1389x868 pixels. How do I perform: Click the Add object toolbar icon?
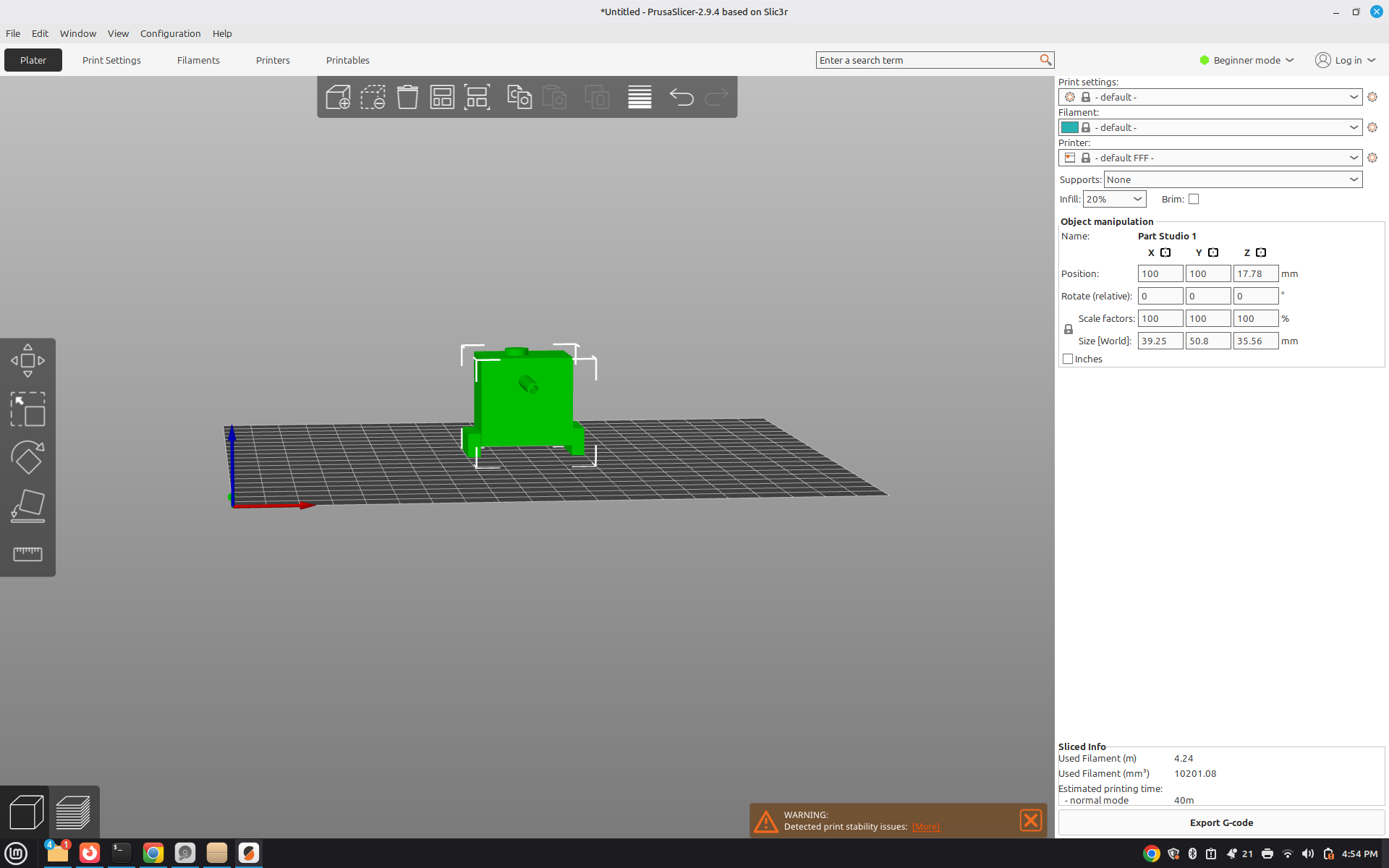338,97
